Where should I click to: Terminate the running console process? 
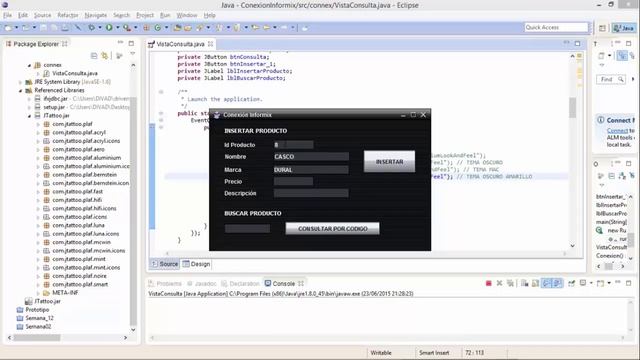click(x=489, y=283)
